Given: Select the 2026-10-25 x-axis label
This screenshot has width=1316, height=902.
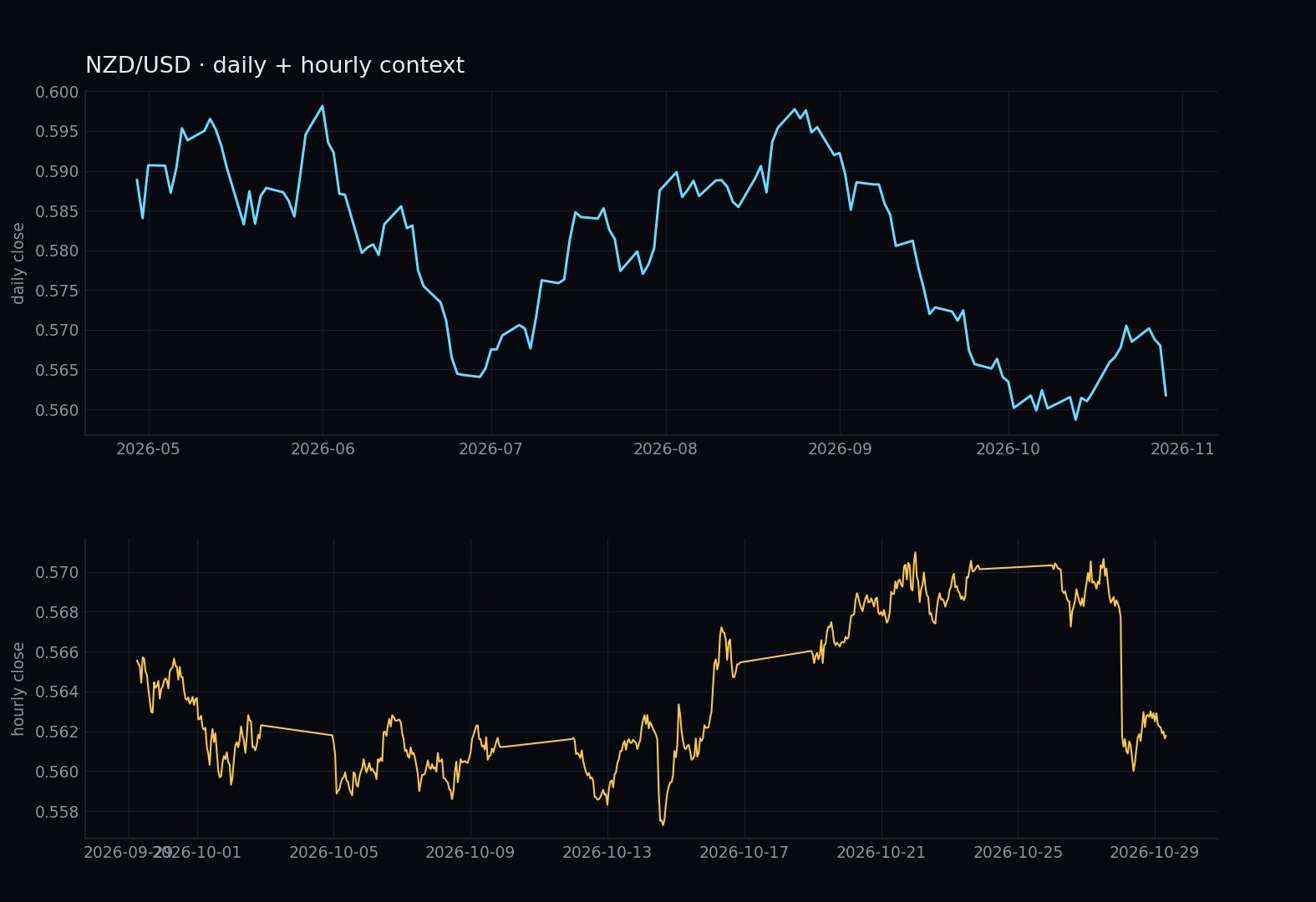Looking at the screenshot, I should pos(1019,853).
